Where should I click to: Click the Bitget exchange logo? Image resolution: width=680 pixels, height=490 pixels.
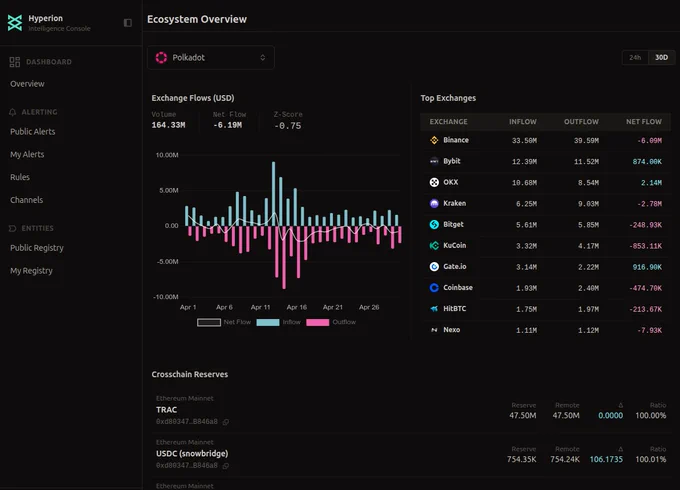(x=434, y=225)
